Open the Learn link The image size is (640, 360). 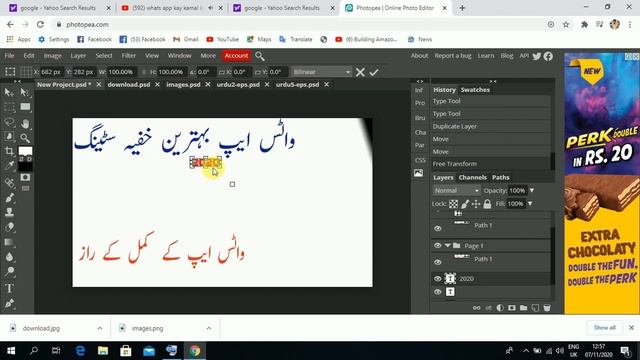point(486,56)
